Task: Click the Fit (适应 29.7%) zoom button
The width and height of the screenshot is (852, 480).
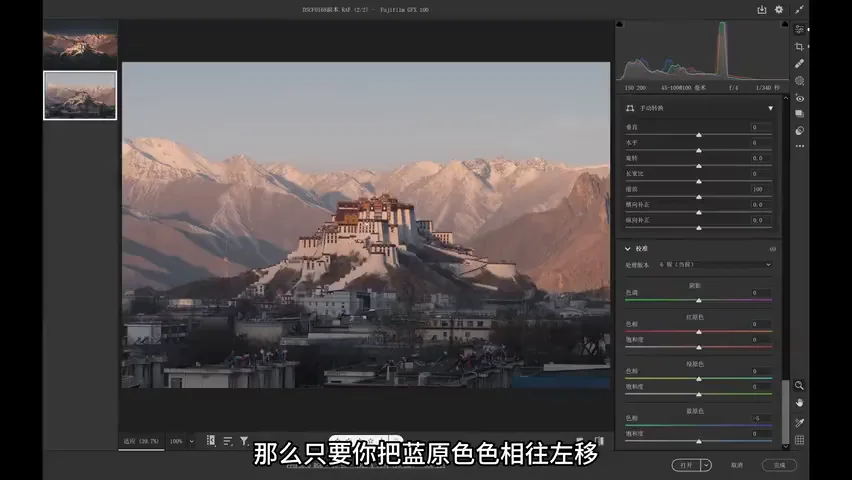Action: tap(141, 441)
